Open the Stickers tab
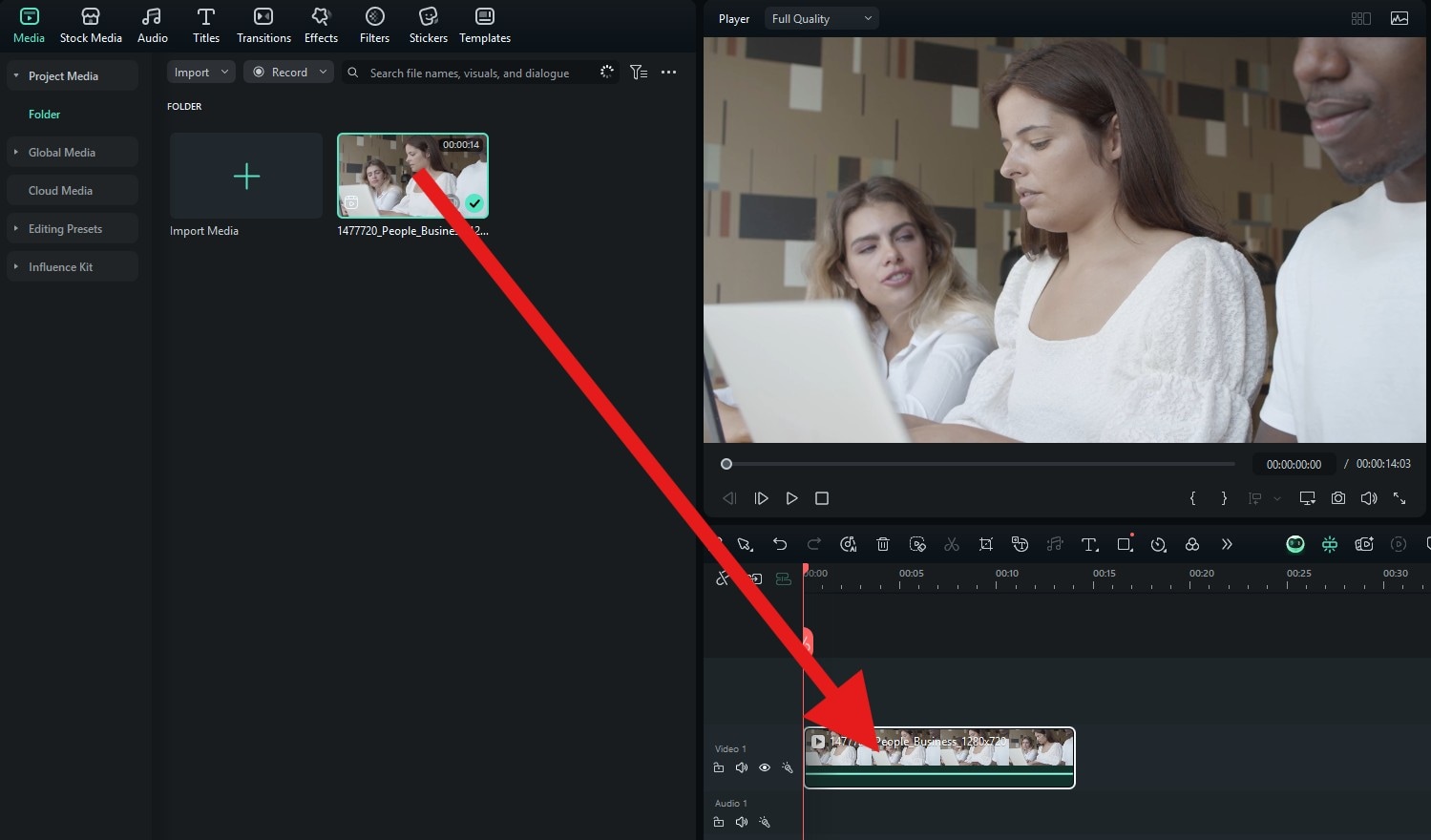Image resolution: width=1431 pixels, height=840 pixels. click(429, 26)
